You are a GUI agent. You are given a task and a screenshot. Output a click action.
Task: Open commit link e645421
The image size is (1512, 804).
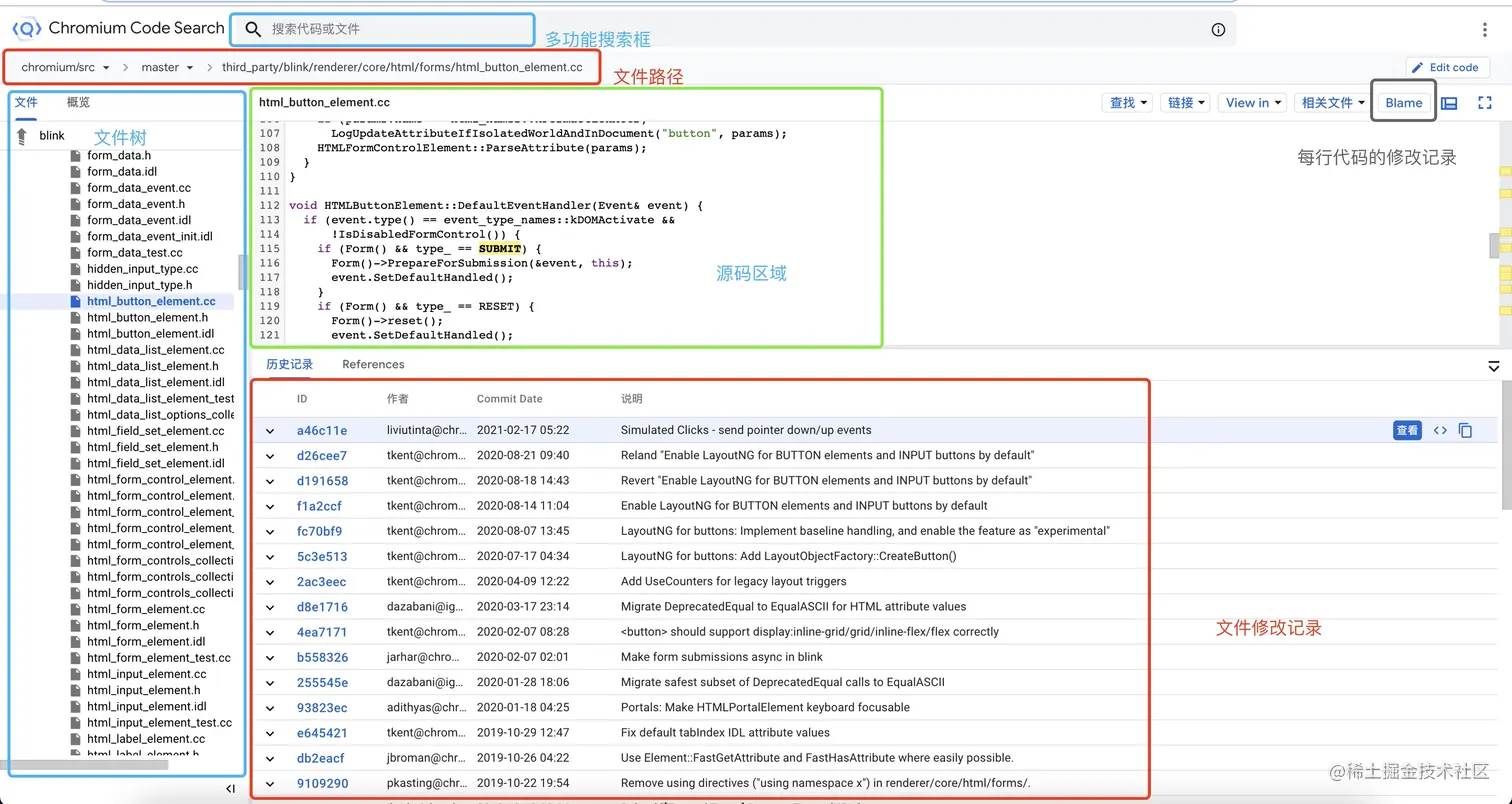[x=322, y=733]
